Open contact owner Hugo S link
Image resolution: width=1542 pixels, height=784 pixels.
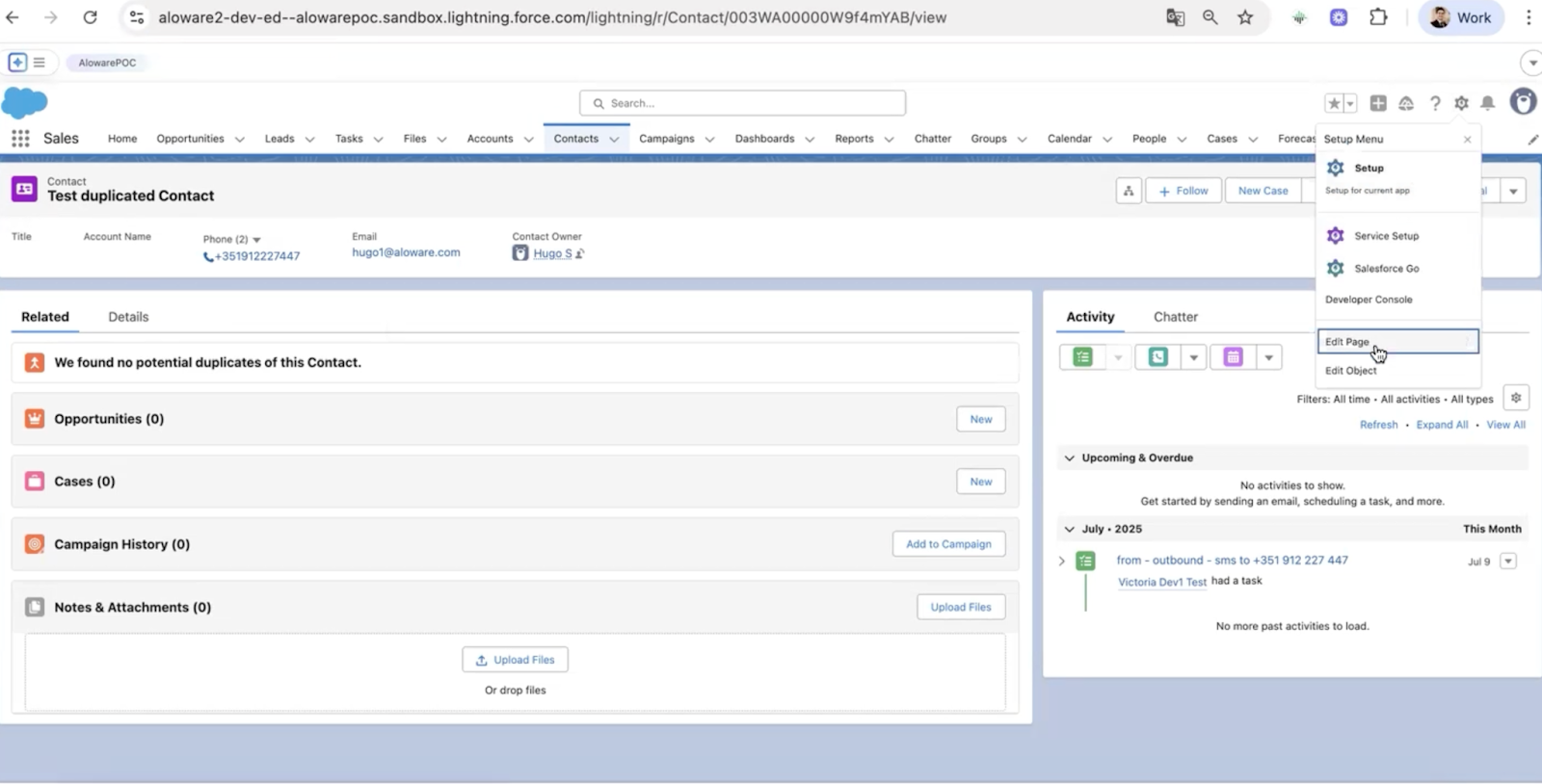pyautogui.click(x=552, y=253)
